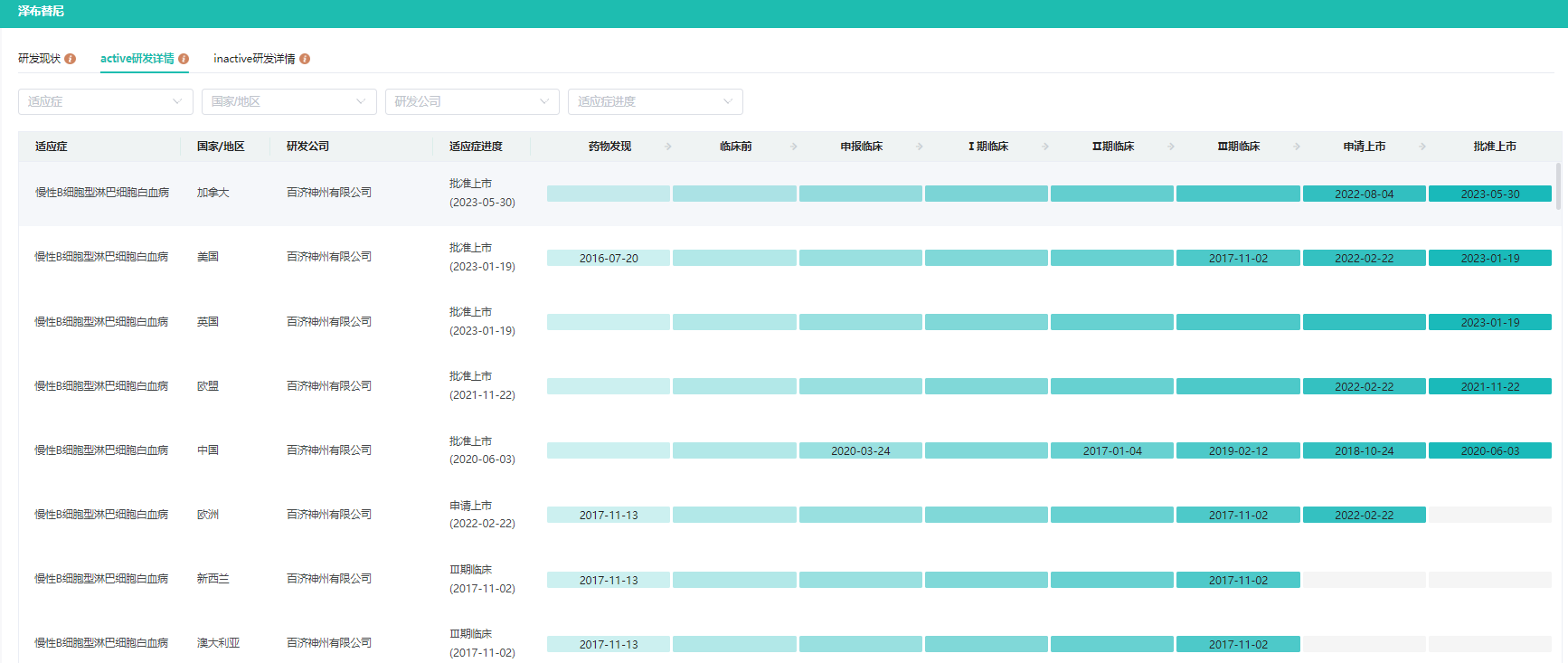Click info icon beside inactive研发详情 tab
Screen dimensions: 1568x663
(x=305, y=59)
